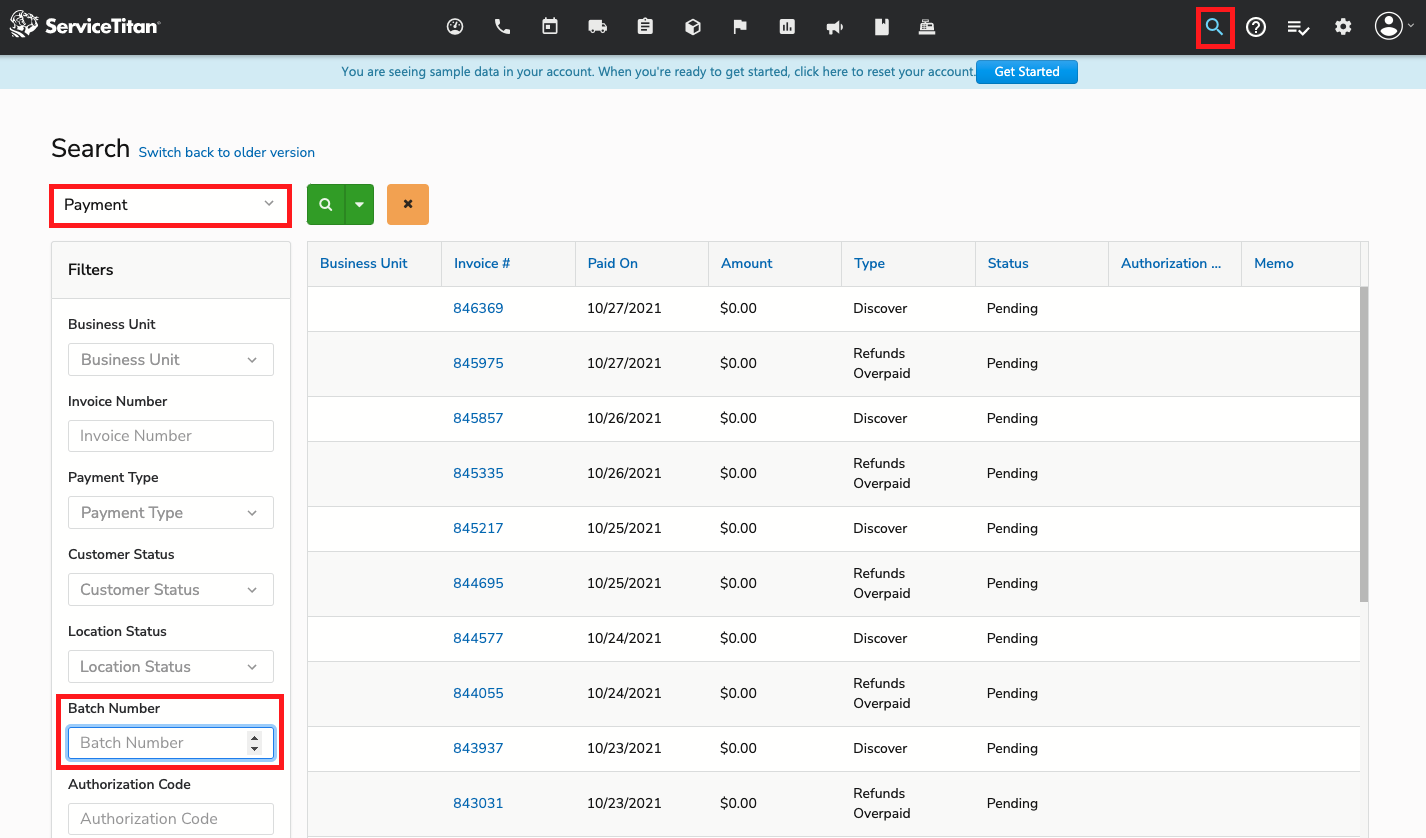Open invoice 843031

coord(478,804)
